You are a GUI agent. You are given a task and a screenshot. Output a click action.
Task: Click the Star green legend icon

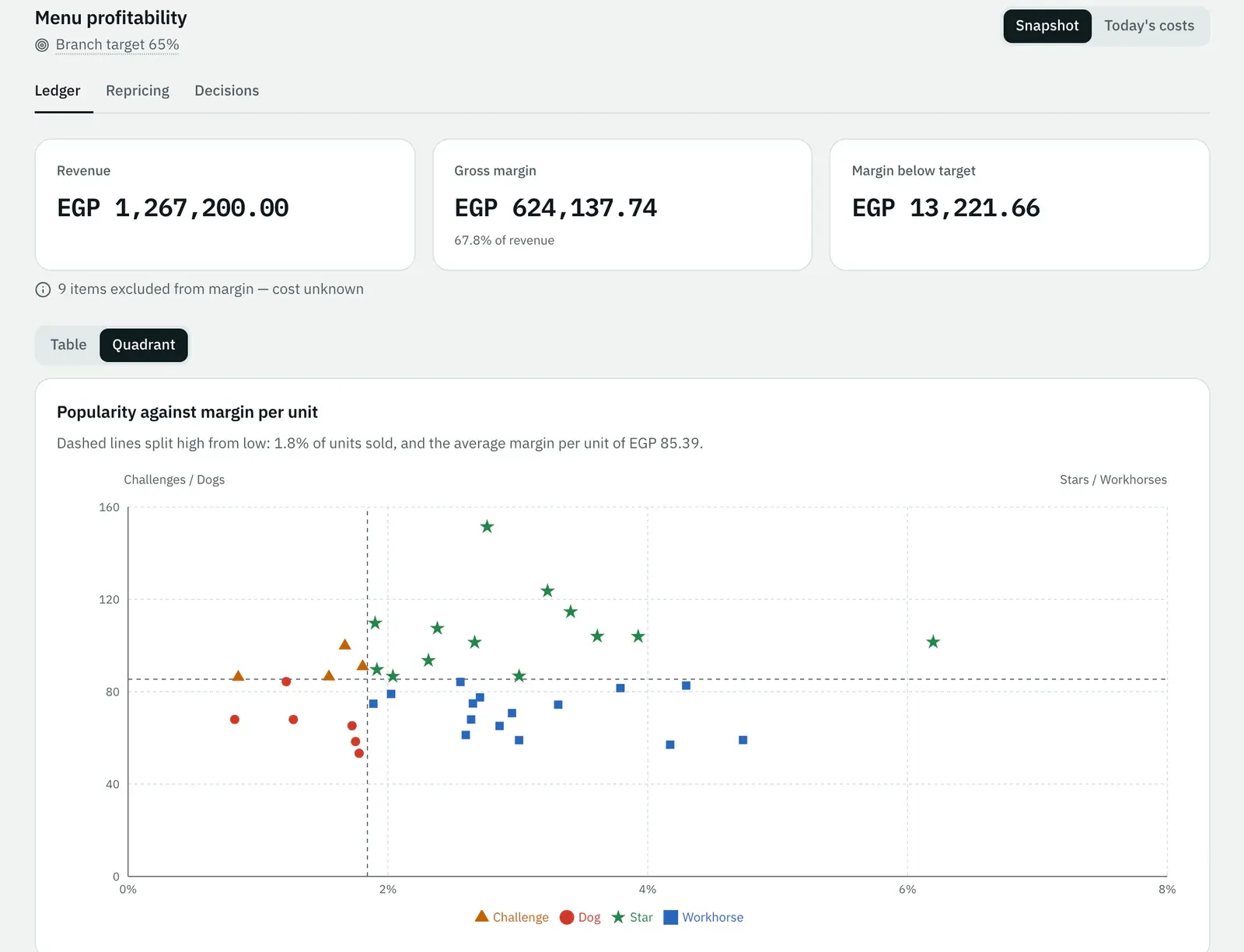618,917
